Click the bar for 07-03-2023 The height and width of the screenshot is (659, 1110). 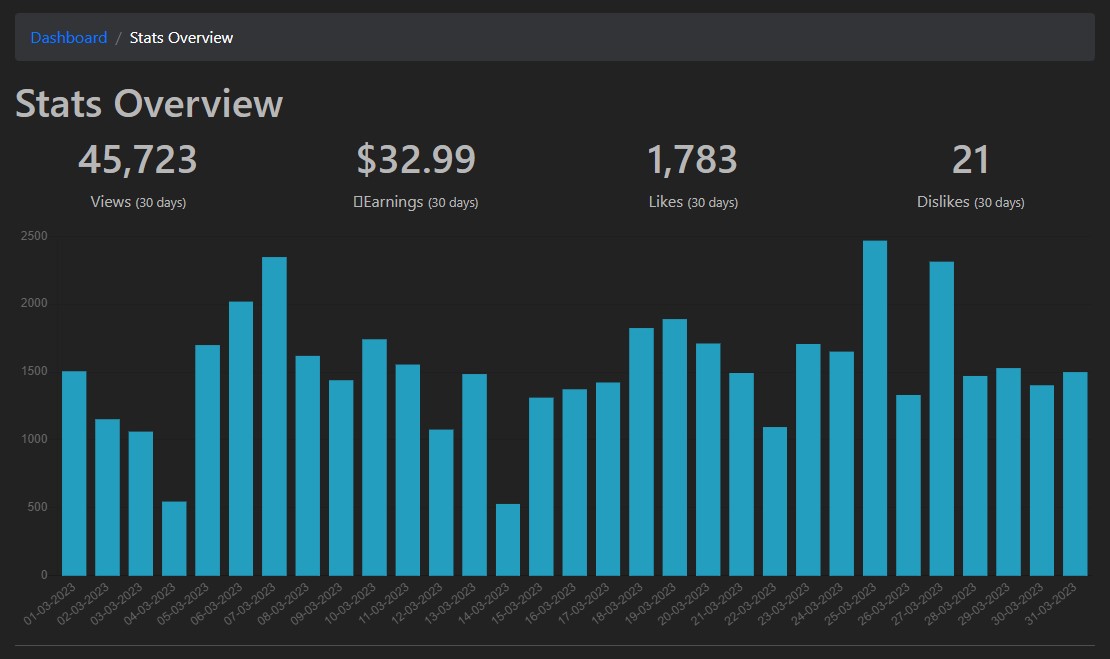tap(275, 416)
